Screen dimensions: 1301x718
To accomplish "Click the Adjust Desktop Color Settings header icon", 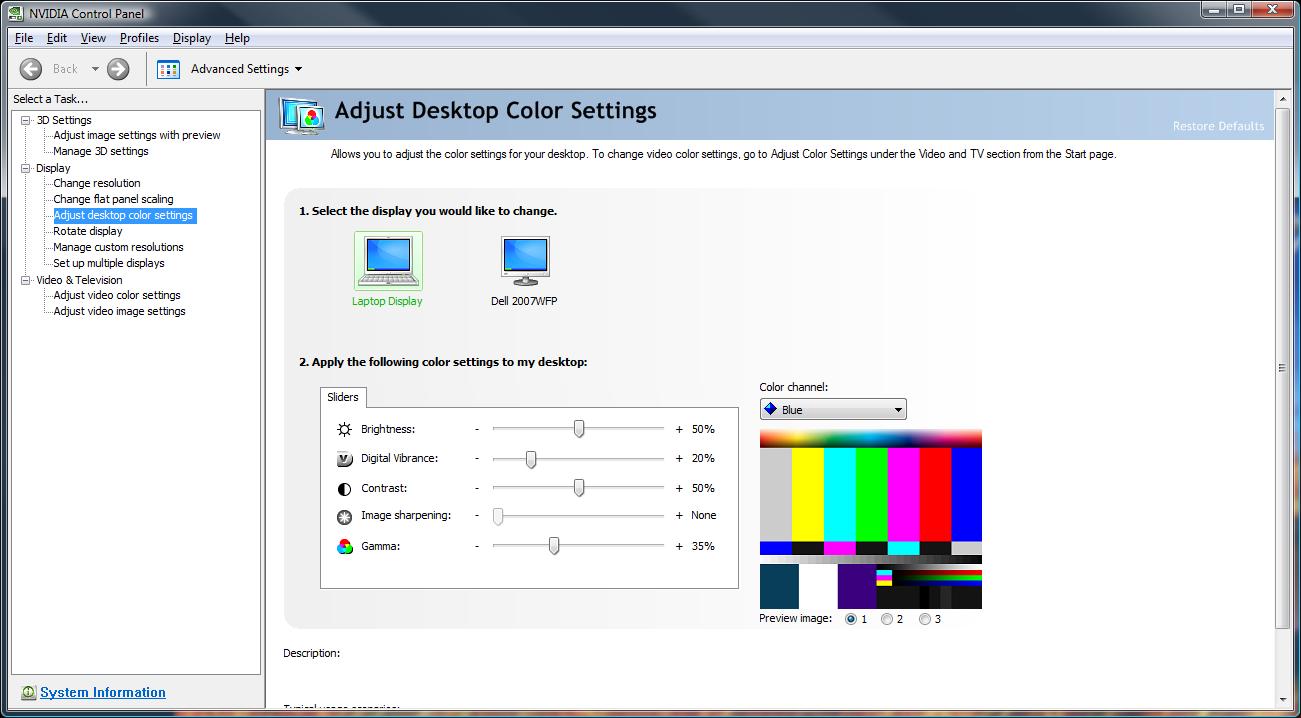I will (x=301, y=116).
